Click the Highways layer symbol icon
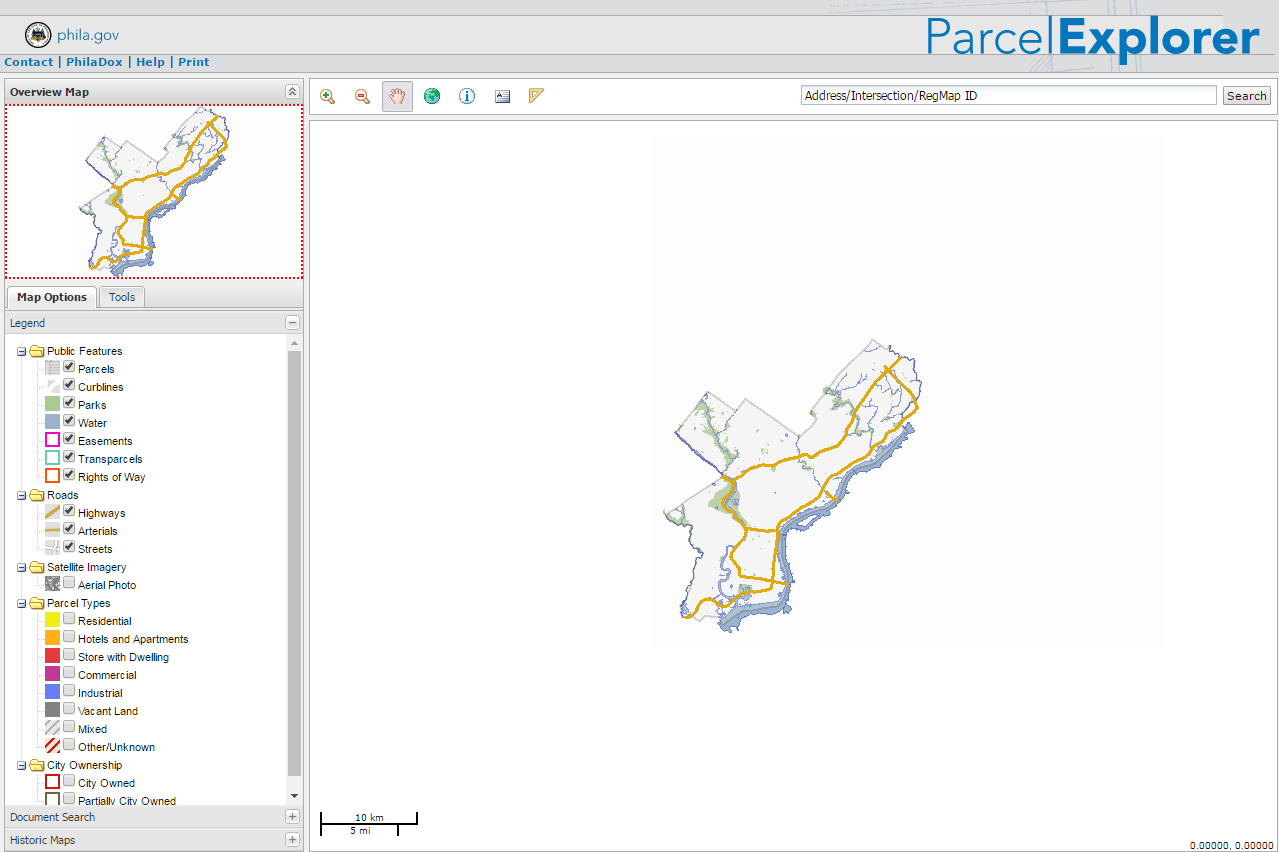The image size is (1279, 852). (x=53, y=512)
